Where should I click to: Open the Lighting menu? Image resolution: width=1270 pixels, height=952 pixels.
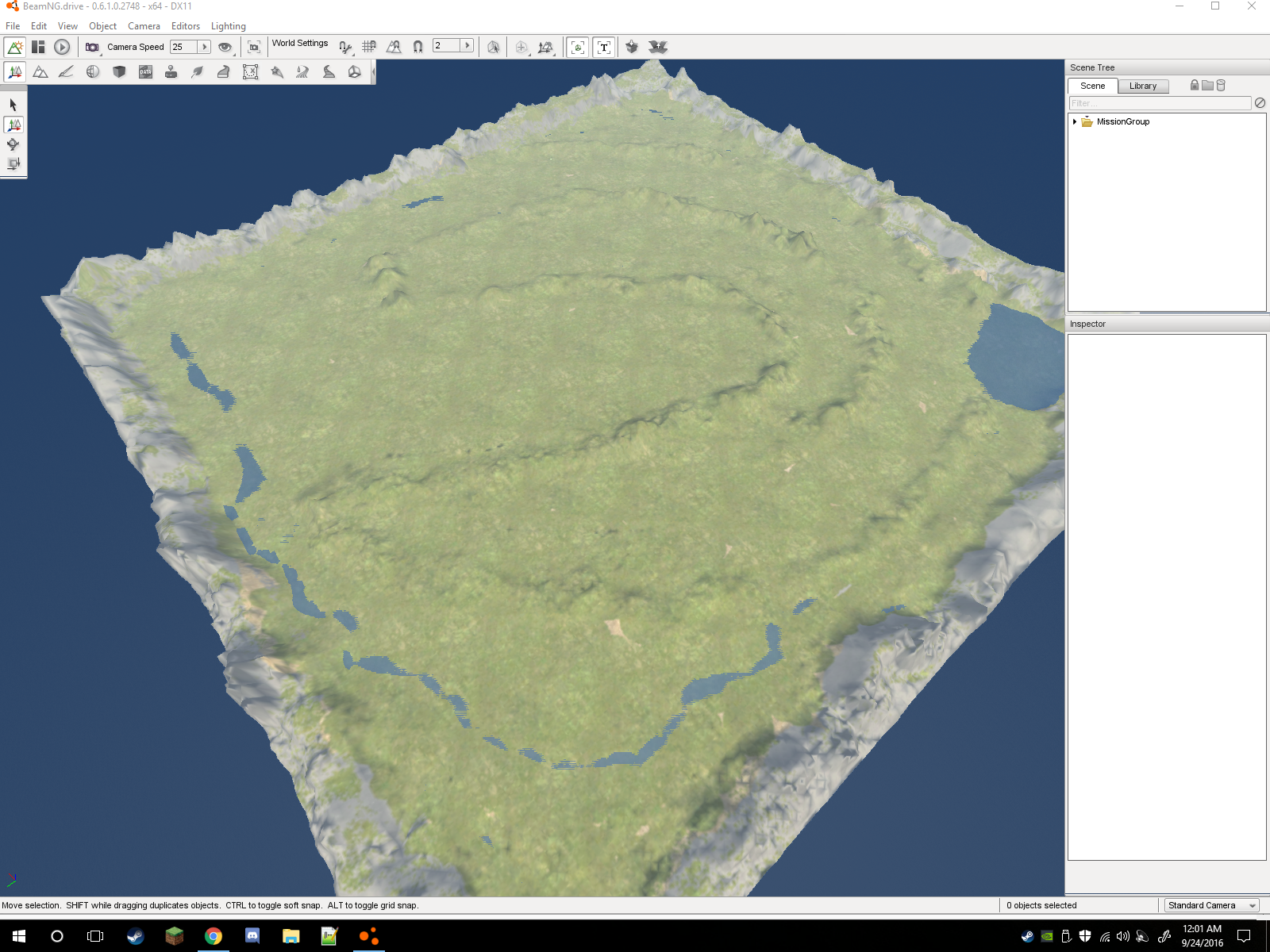click(228, 26)
